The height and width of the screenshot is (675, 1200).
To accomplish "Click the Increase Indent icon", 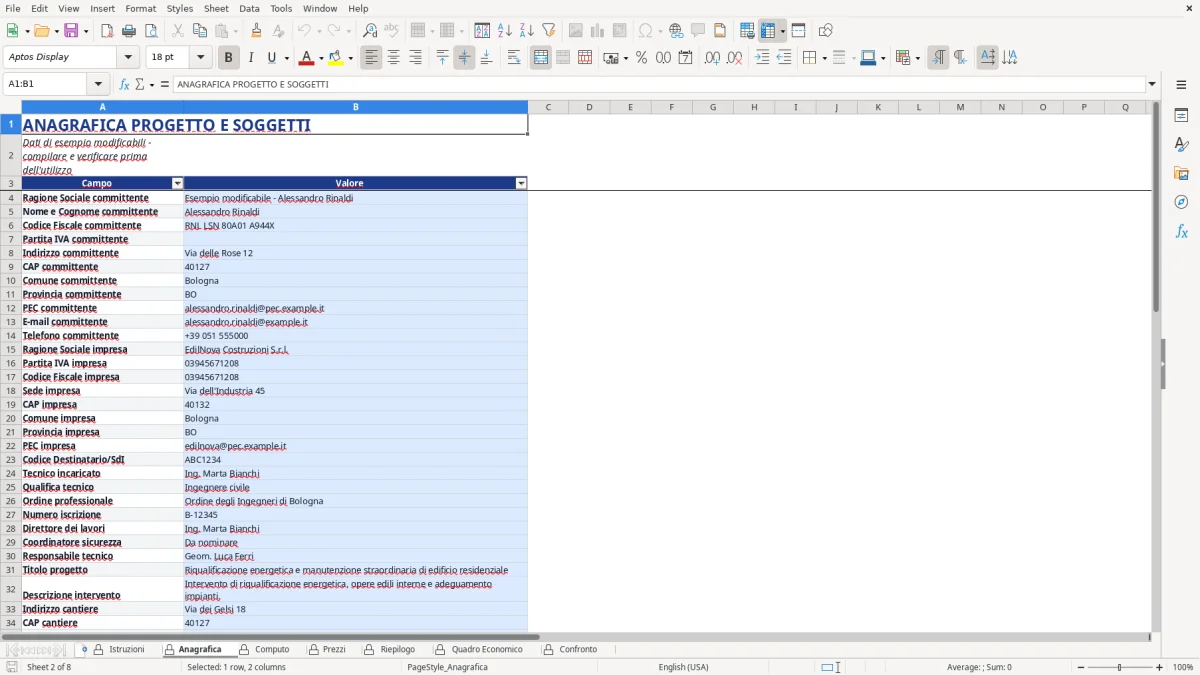I will tap(762, 58).
